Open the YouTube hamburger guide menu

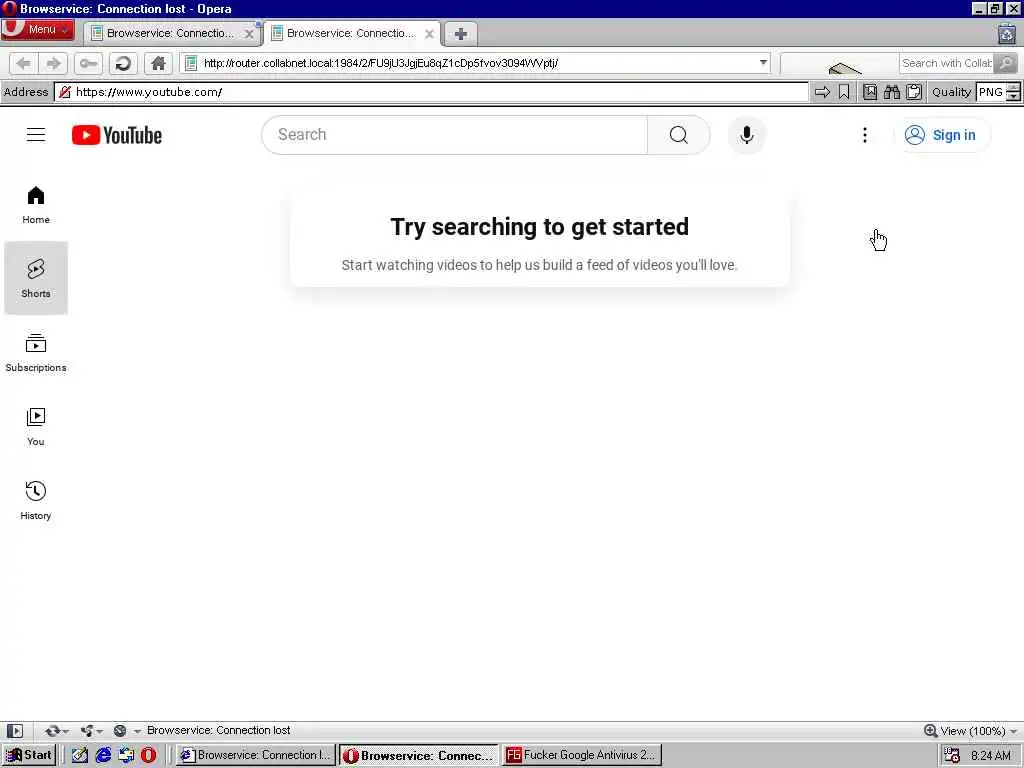coord(36,135)
